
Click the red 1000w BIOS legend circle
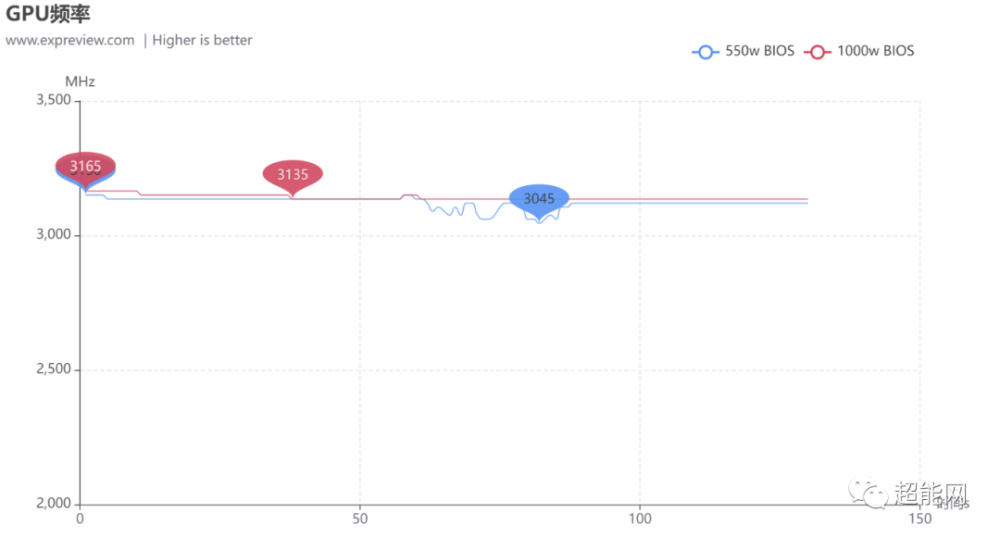pos(818,51)
